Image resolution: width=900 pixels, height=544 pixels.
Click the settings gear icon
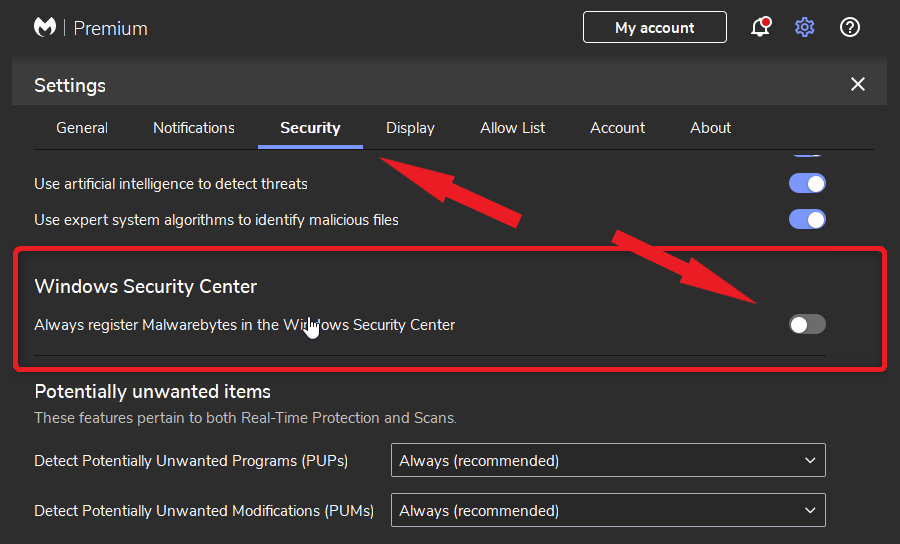coord(805,27)
